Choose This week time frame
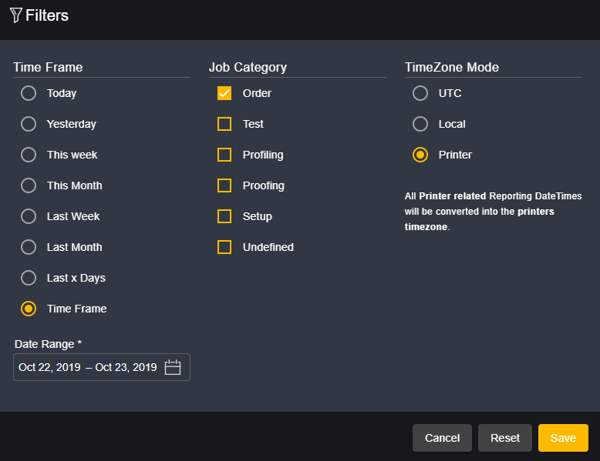This screenshot has width=600, height=461. [x=29, y=155]
